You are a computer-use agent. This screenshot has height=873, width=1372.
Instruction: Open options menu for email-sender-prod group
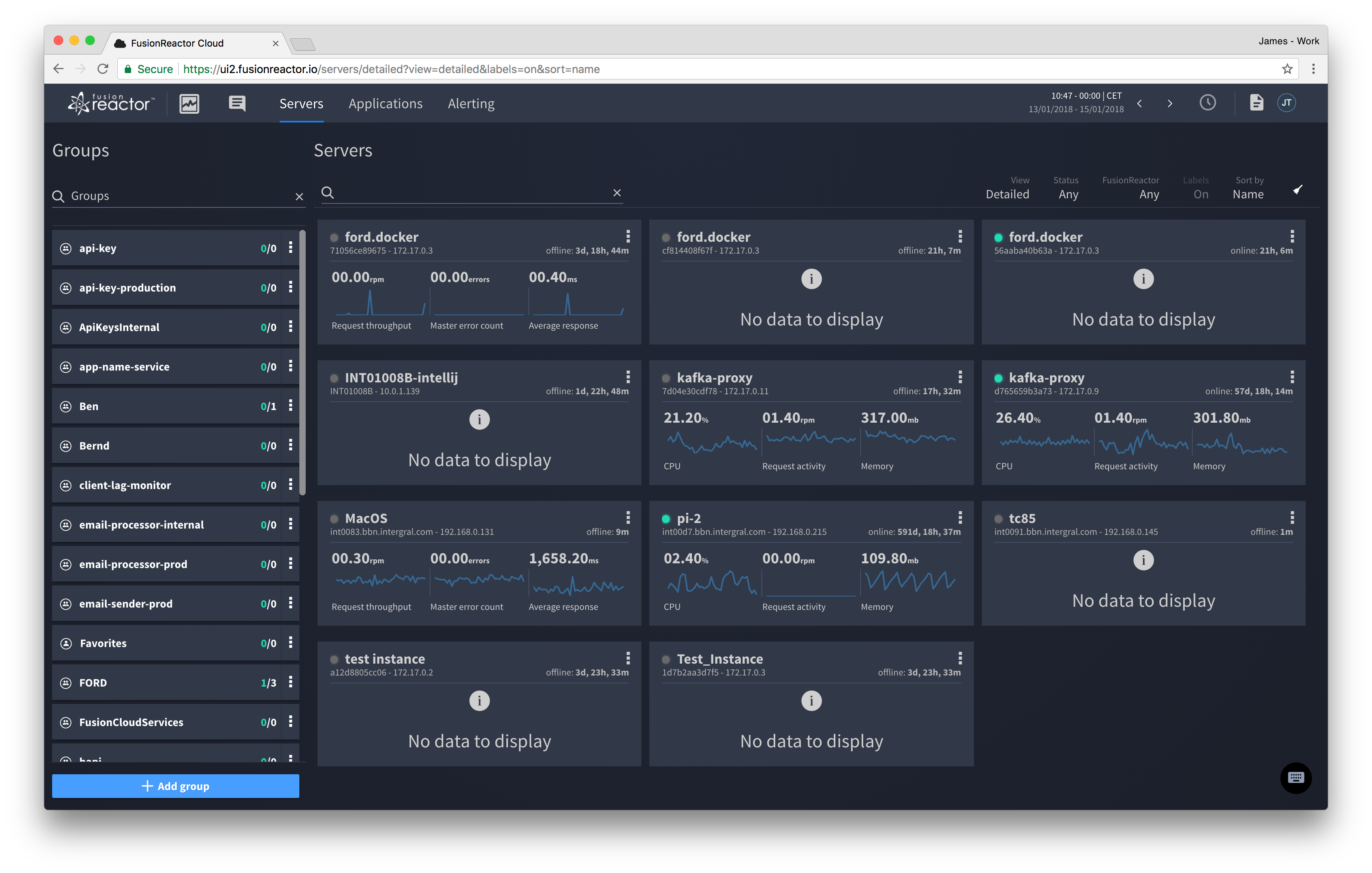tap(291, 603)
